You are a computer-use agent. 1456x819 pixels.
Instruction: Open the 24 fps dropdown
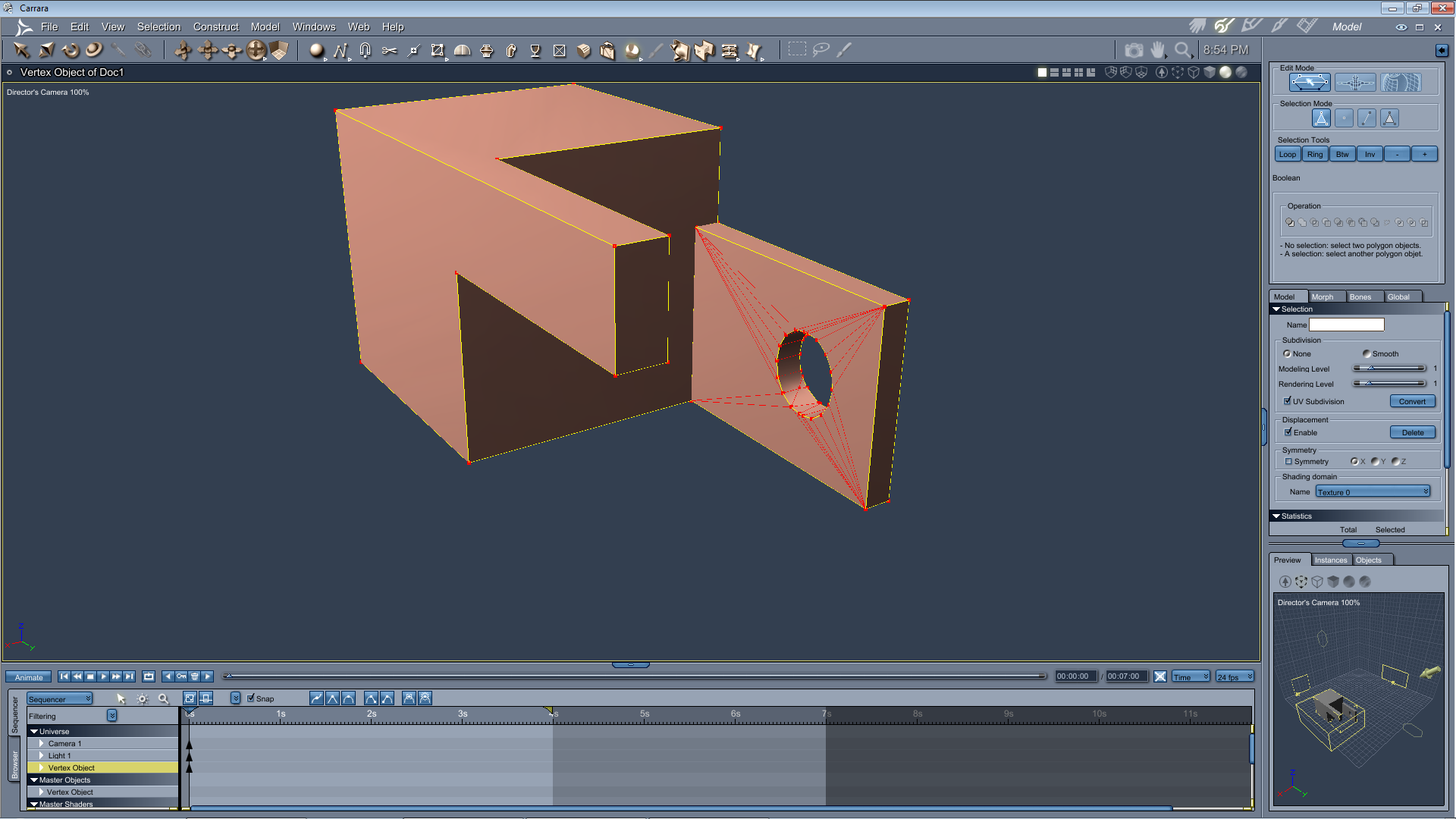[1235, 677]
